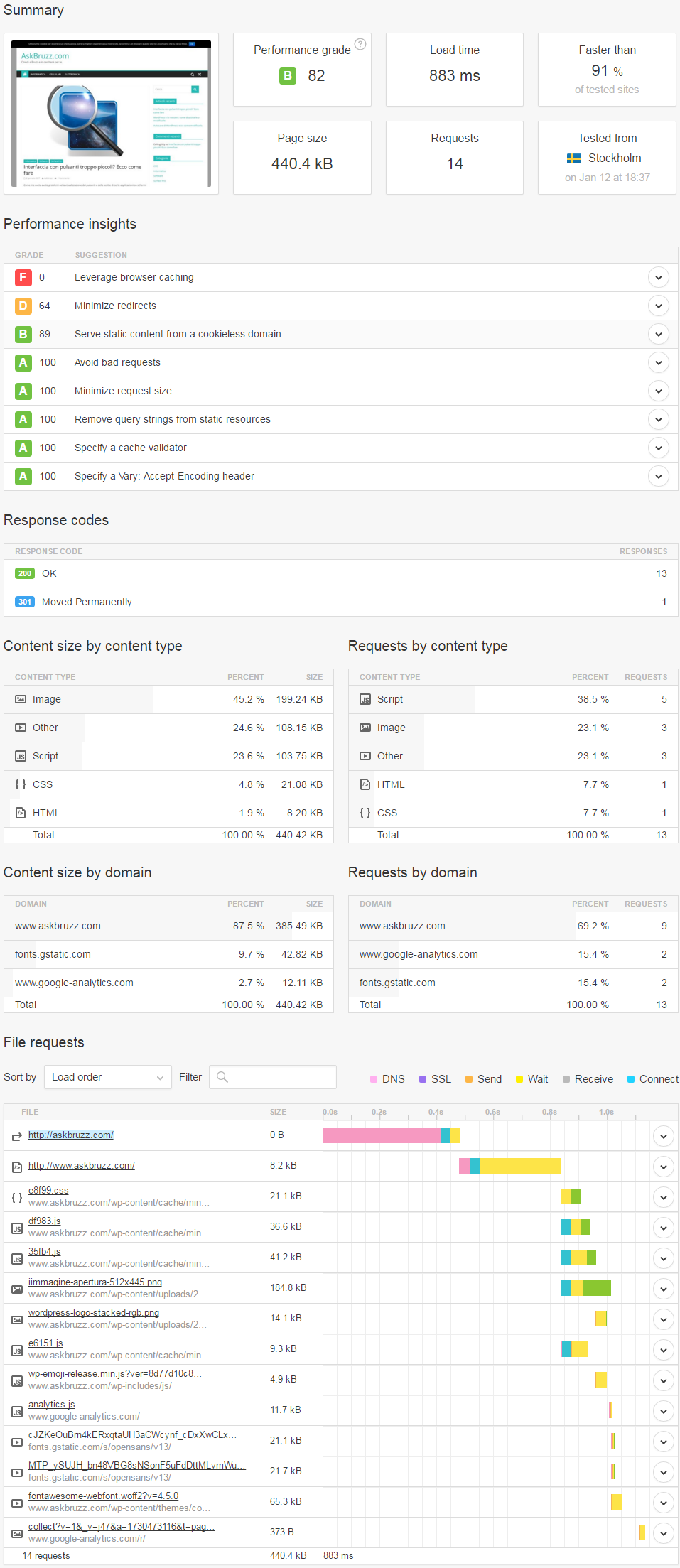Expand Serve static content from cookieless domain
The width and height of the screenshot is (680, 1568).
659,334
